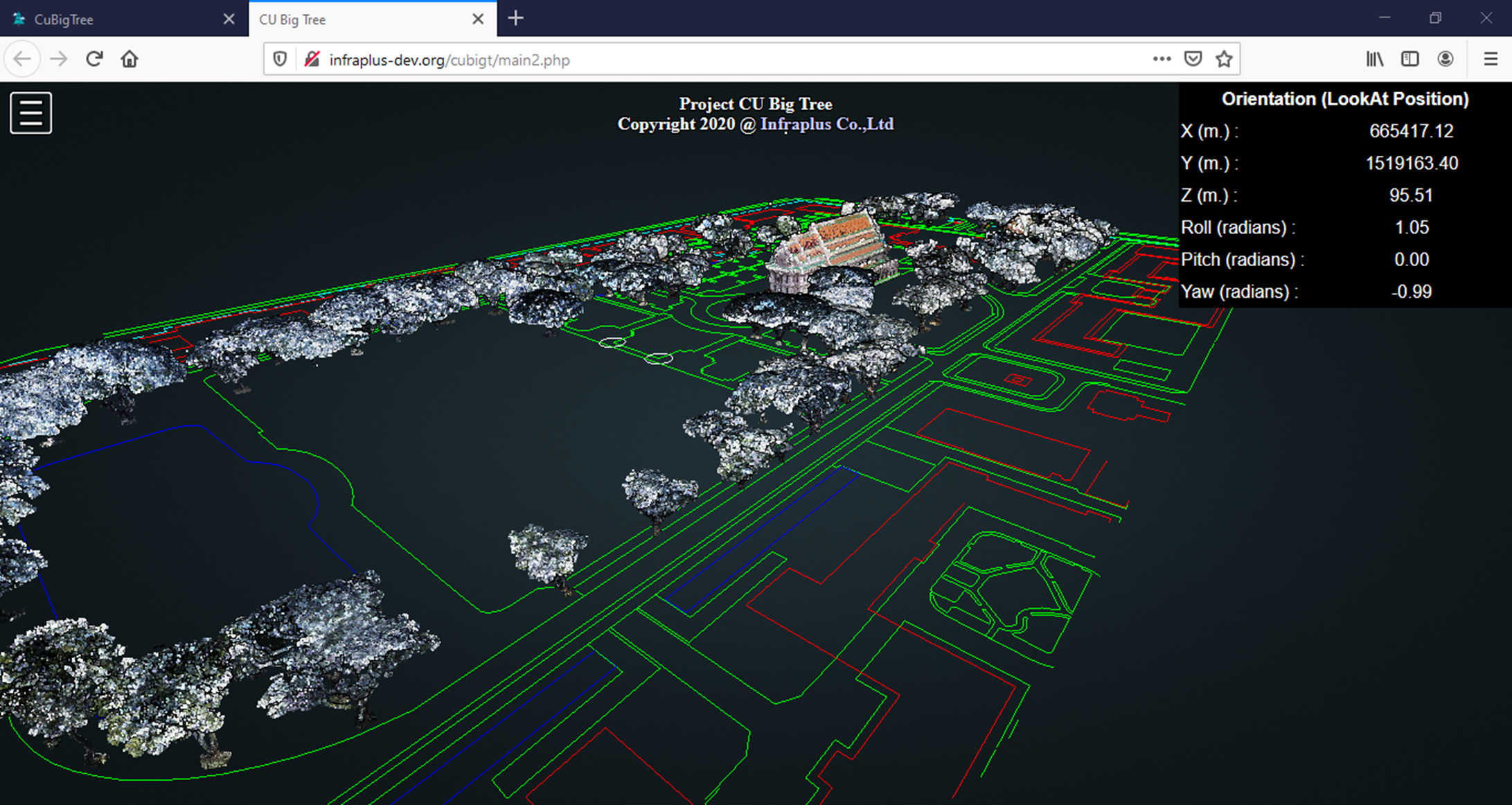
Task: Open the tracking protection shield icon
Action: [x=280, y=60]
